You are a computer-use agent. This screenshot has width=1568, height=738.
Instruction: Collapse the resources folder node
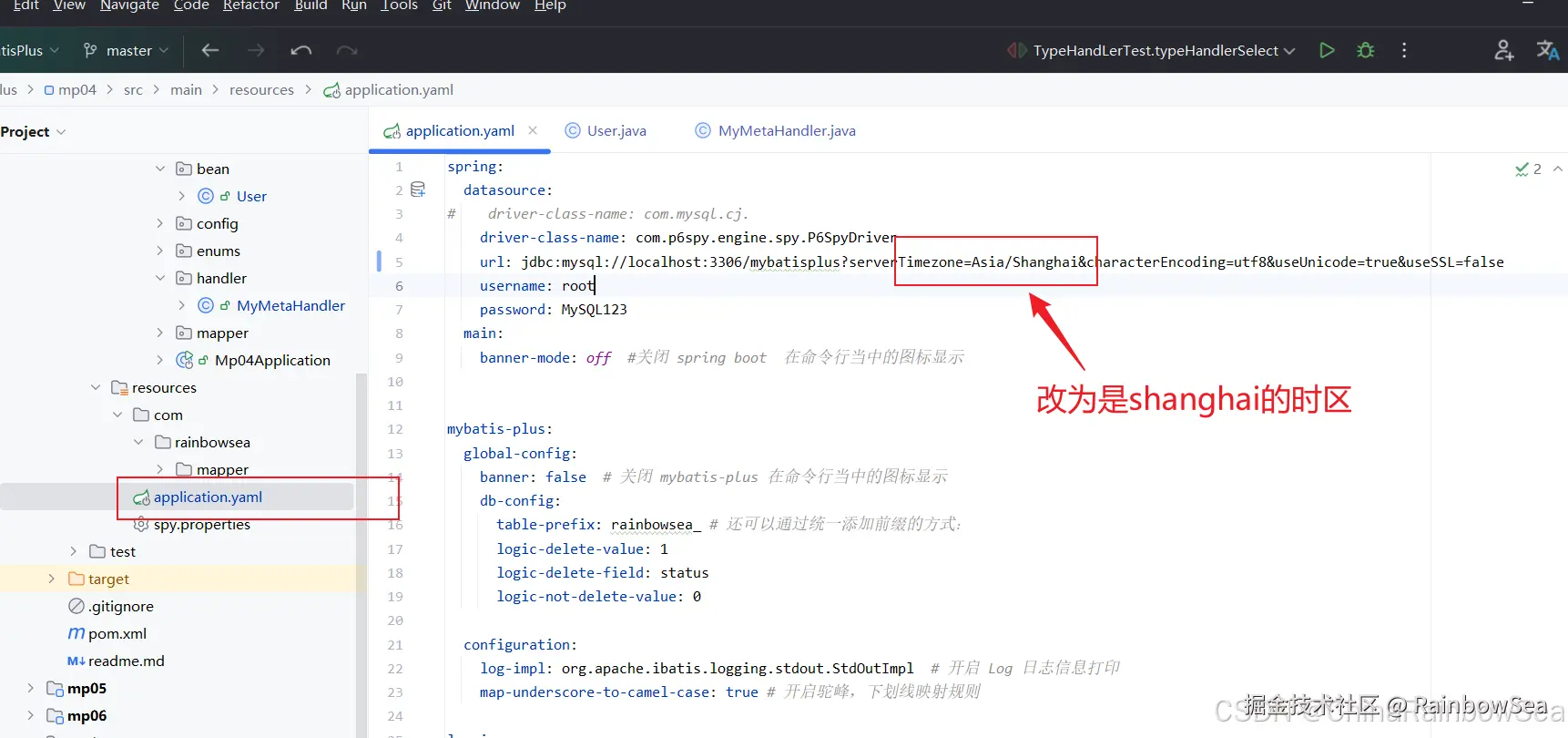tap(96, 387)
